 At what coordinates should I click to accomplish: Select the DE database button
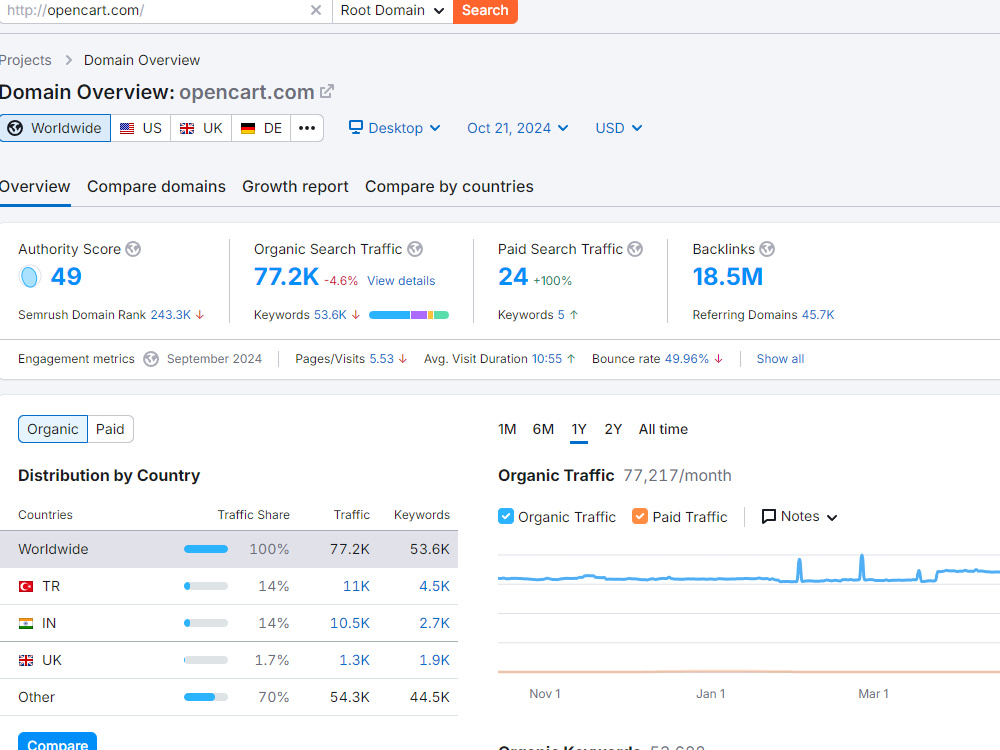261,128
